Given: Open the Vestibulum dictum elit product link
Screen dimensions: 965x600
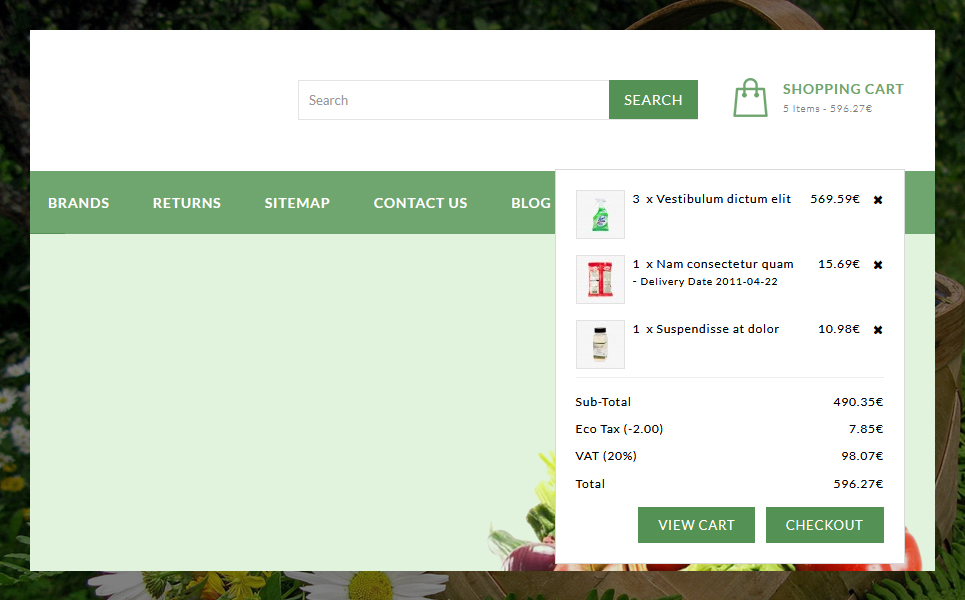Looking at the screenshot, I should [x=723, y=199].
